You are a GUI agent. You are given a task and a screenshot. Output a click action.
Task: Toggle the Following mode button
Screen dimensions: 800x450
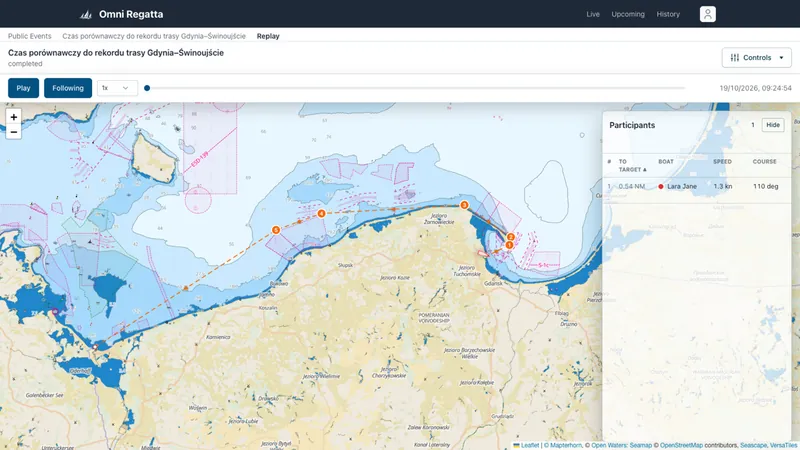click(68, 88)
